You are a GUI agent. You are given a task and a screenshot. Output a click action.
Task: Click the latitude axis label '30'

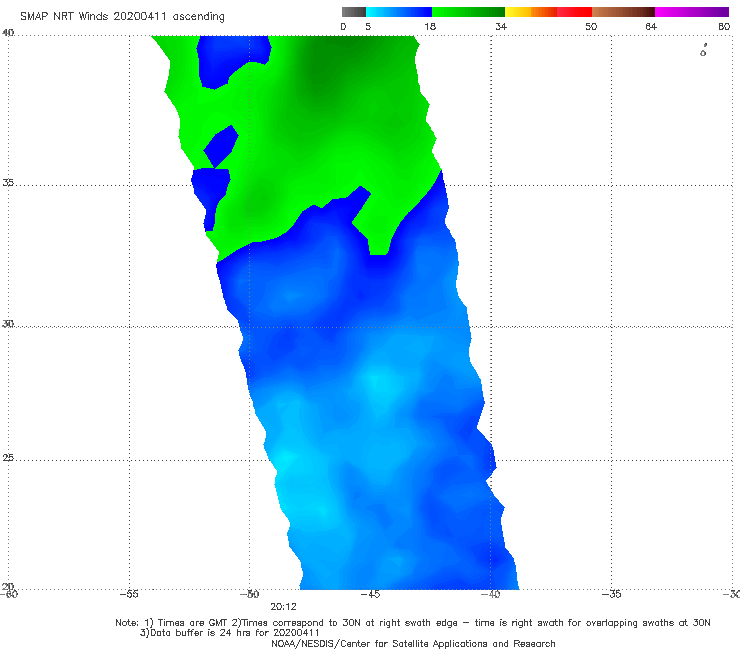8,324
